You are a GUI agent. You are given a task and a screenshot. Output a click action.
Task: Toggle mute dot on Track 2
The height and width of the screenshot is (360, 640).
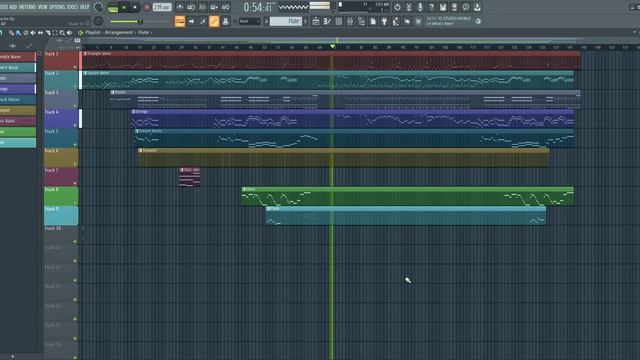(x=75, y=86)
